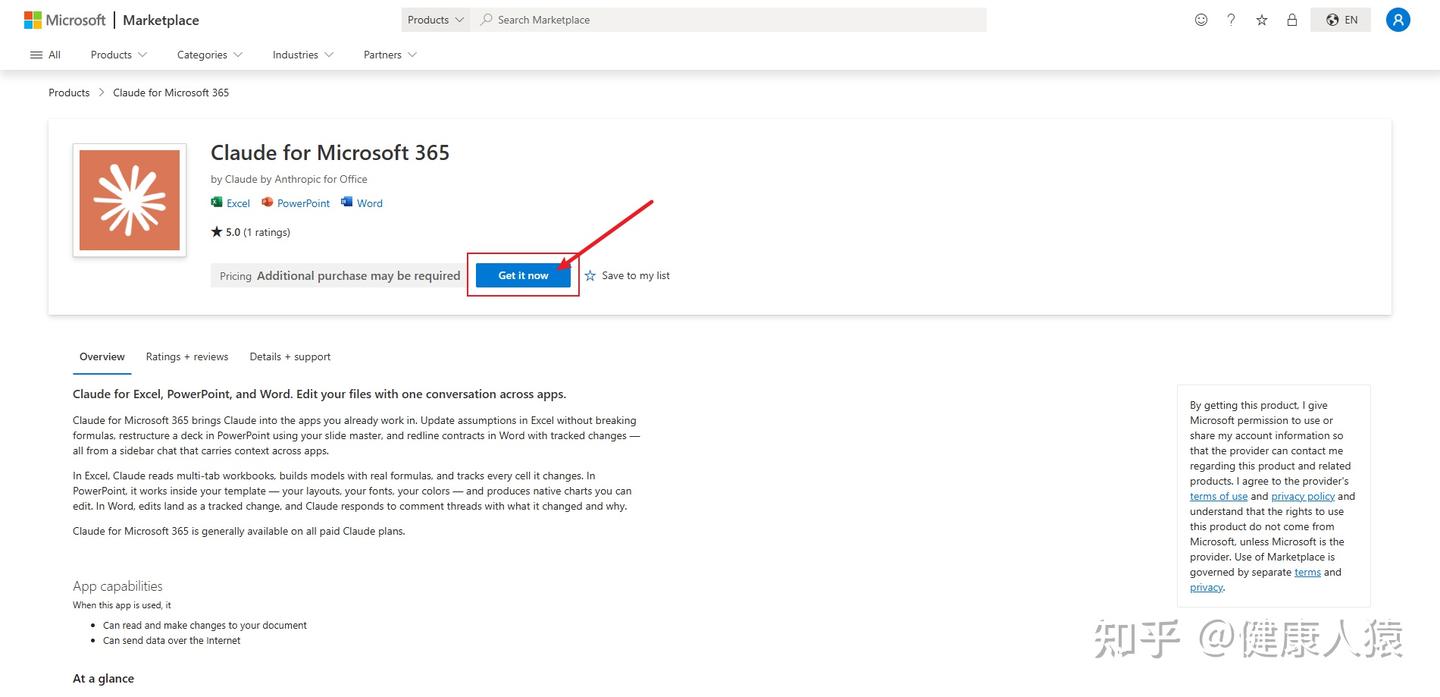Viewport: 1440px width, 697px height.
Task: Click the PowerPoint icon link
Action: [x=295, y=203]
